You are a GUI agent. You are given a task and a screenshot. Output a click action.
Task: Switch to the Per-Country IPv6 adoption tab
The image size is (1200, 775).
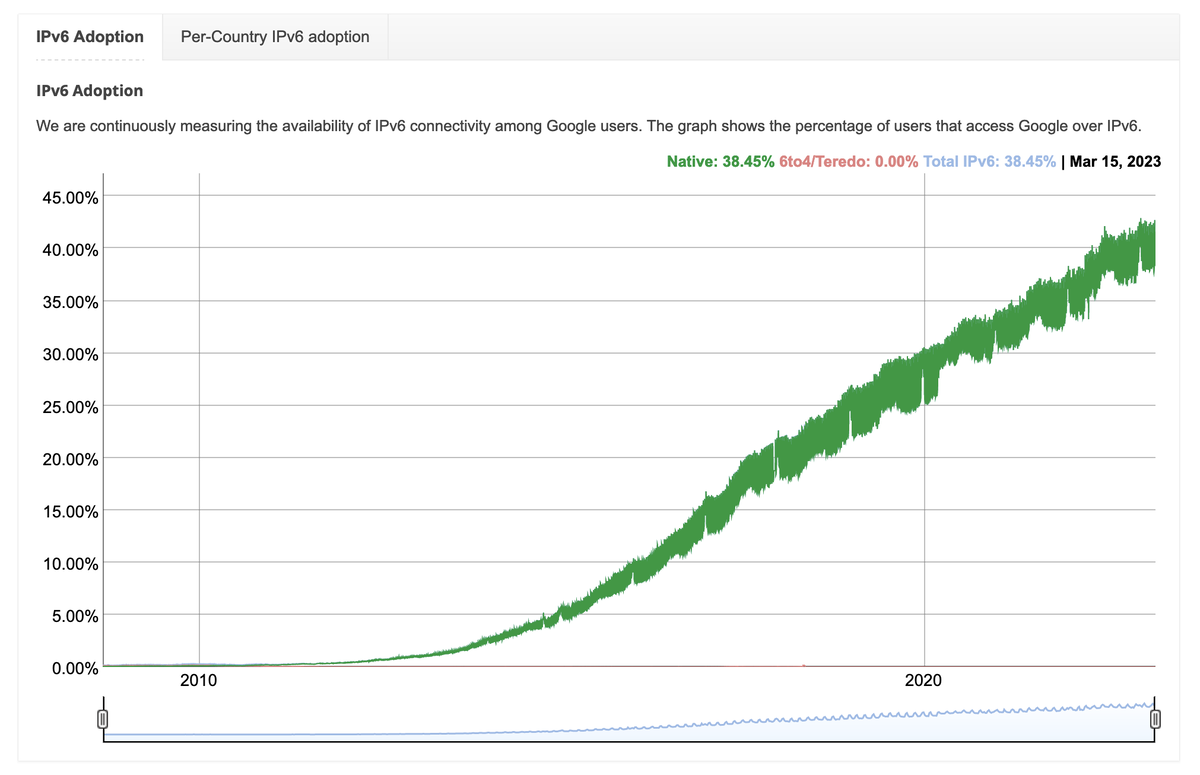274,36
